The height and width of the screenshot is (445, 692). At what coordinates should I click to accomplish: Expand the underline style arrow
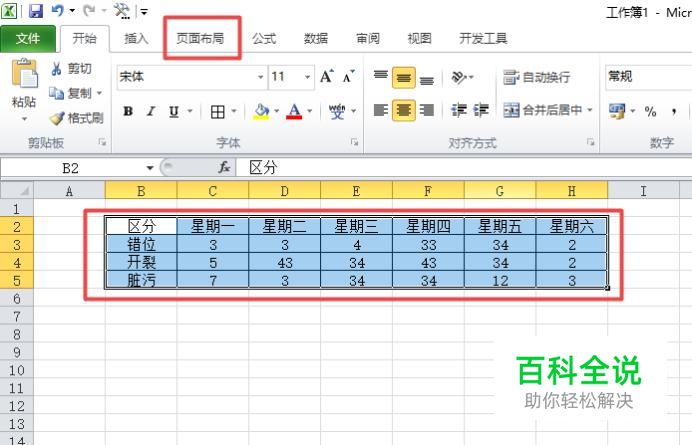click(190, 111)
